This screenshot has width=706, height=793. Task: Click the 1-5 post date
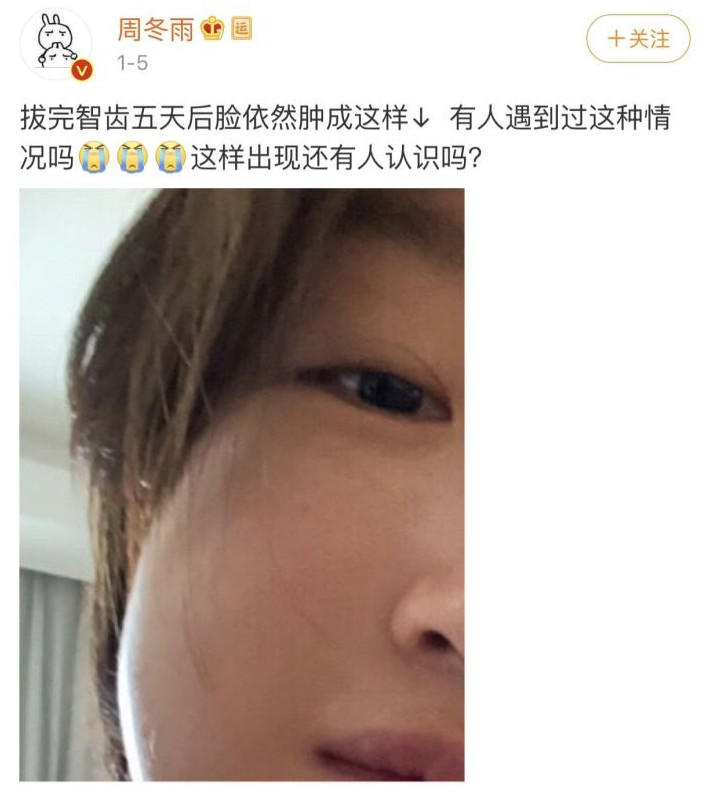(x=133, y=63)
